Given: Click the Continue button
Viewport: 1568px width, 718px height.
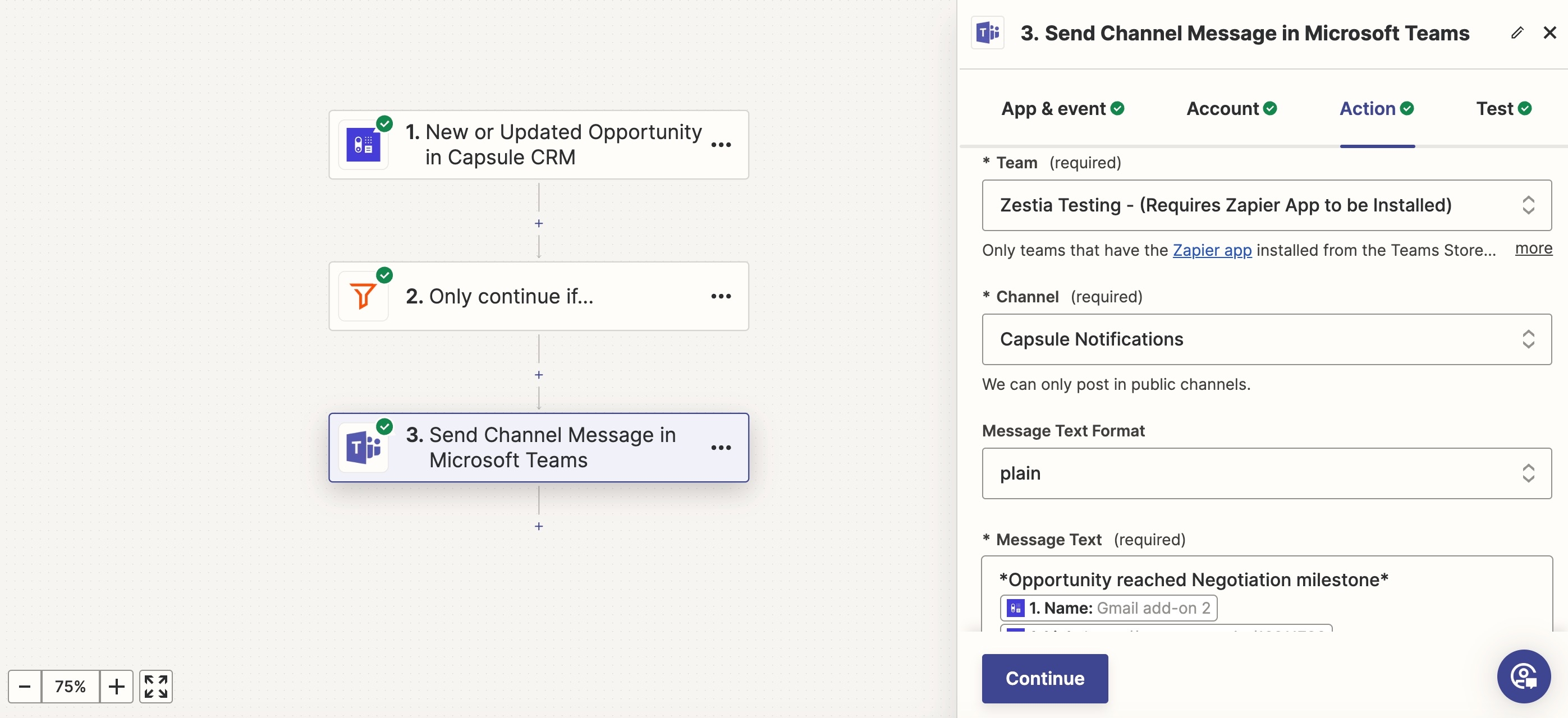Looking at the screenshot, I should tap(1045, 677).
